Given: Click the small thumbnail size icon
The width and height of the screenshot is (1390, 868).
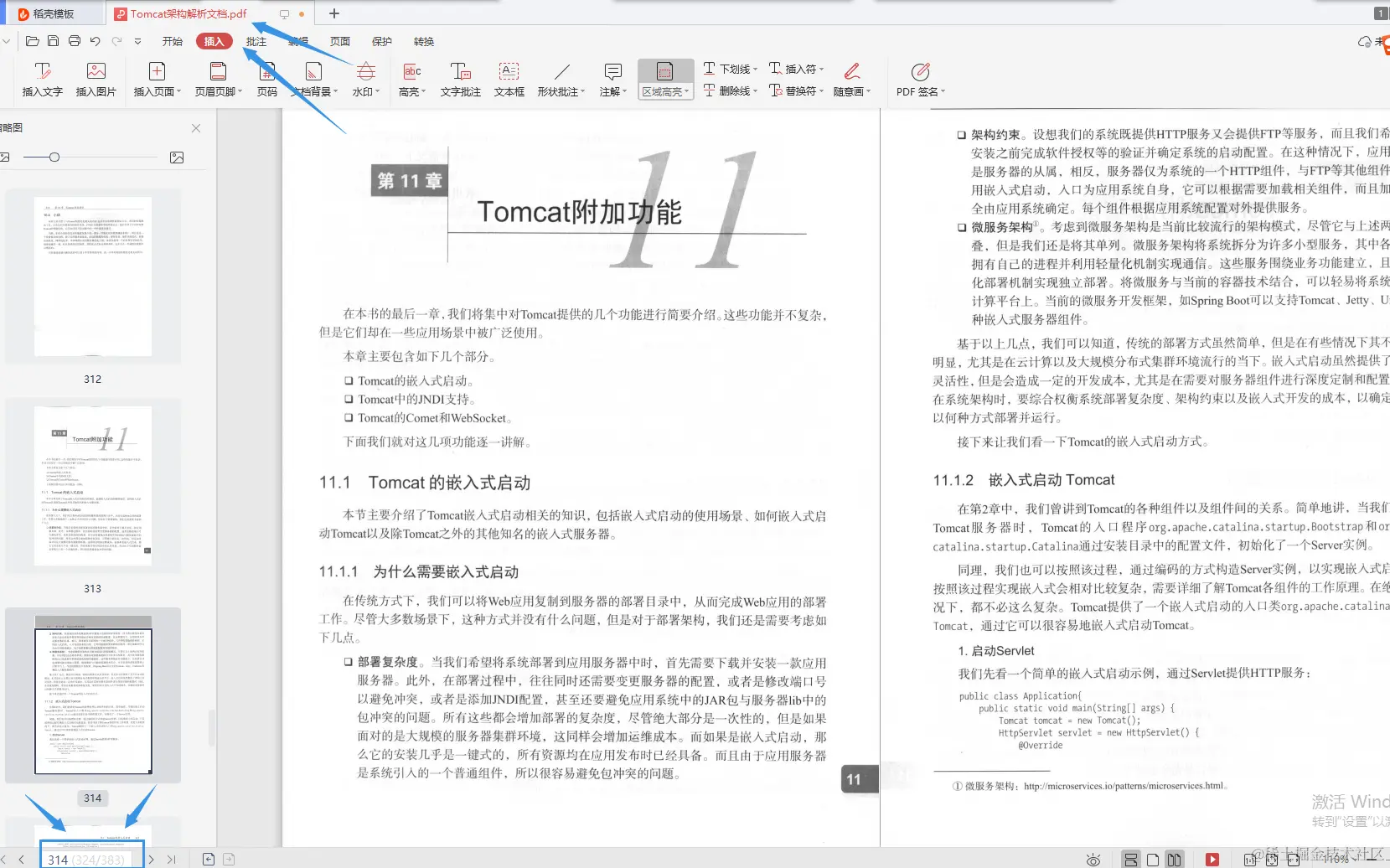Looking at the screenshot, I should (5, 158).
